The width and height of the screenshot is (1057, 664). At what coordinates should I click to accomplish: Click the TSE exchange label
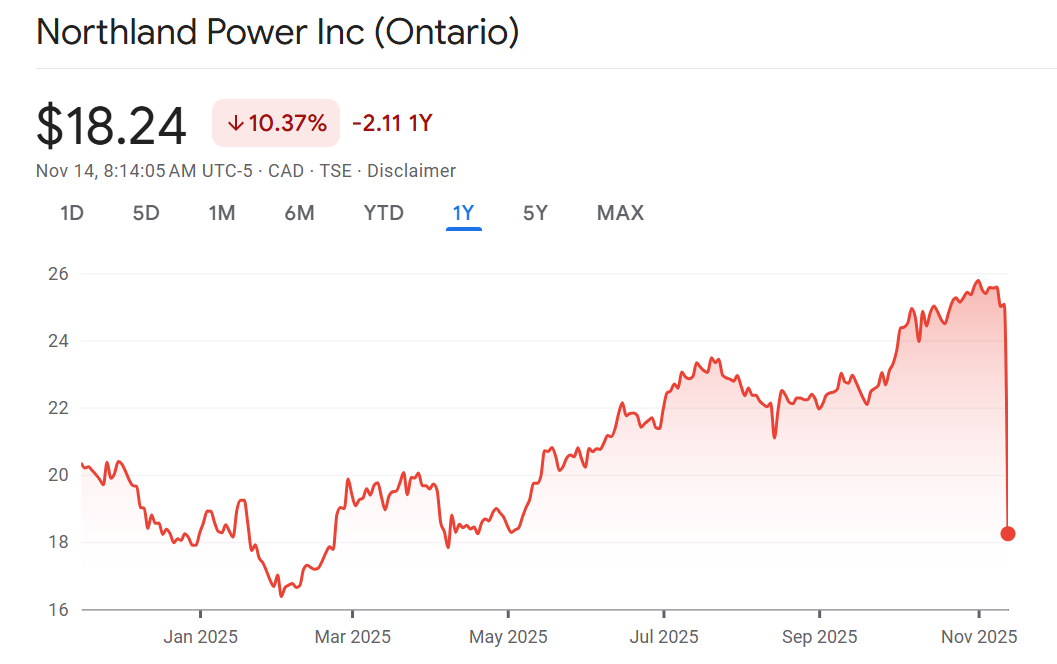coord(336,171)
